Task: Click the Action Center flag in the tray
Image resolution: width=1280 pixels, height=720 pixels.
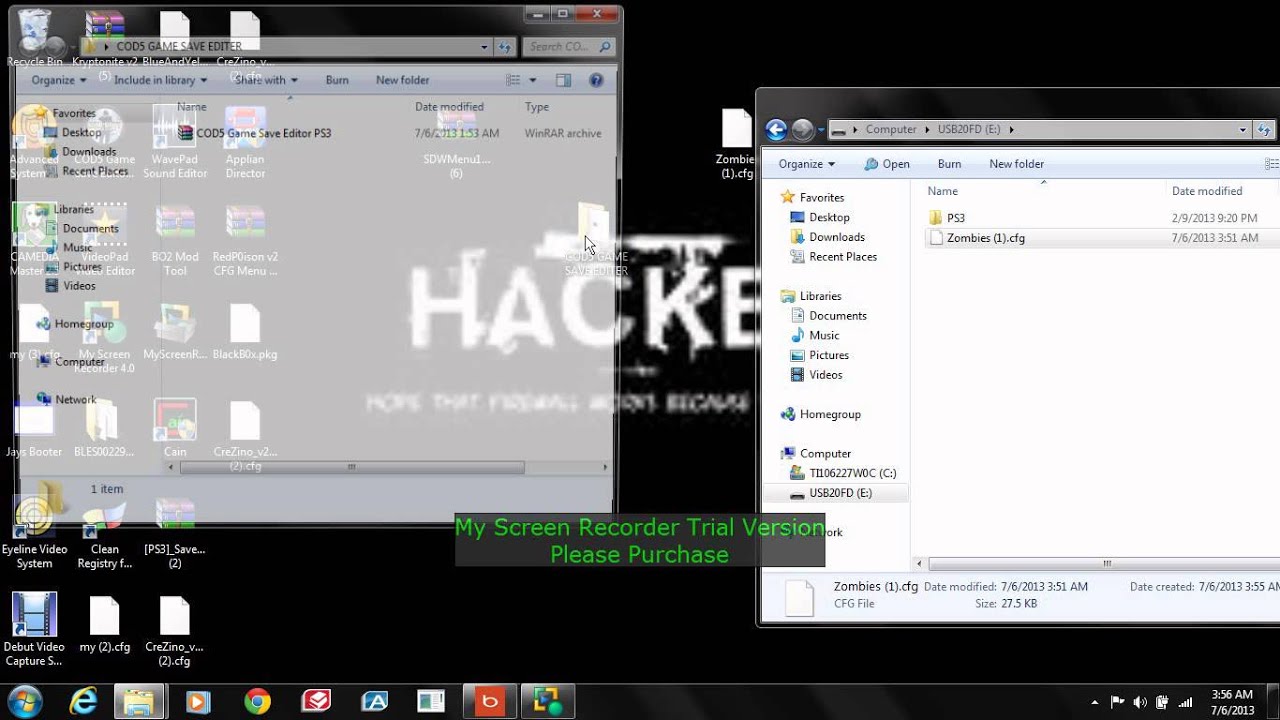Action: click(1118, 702)
